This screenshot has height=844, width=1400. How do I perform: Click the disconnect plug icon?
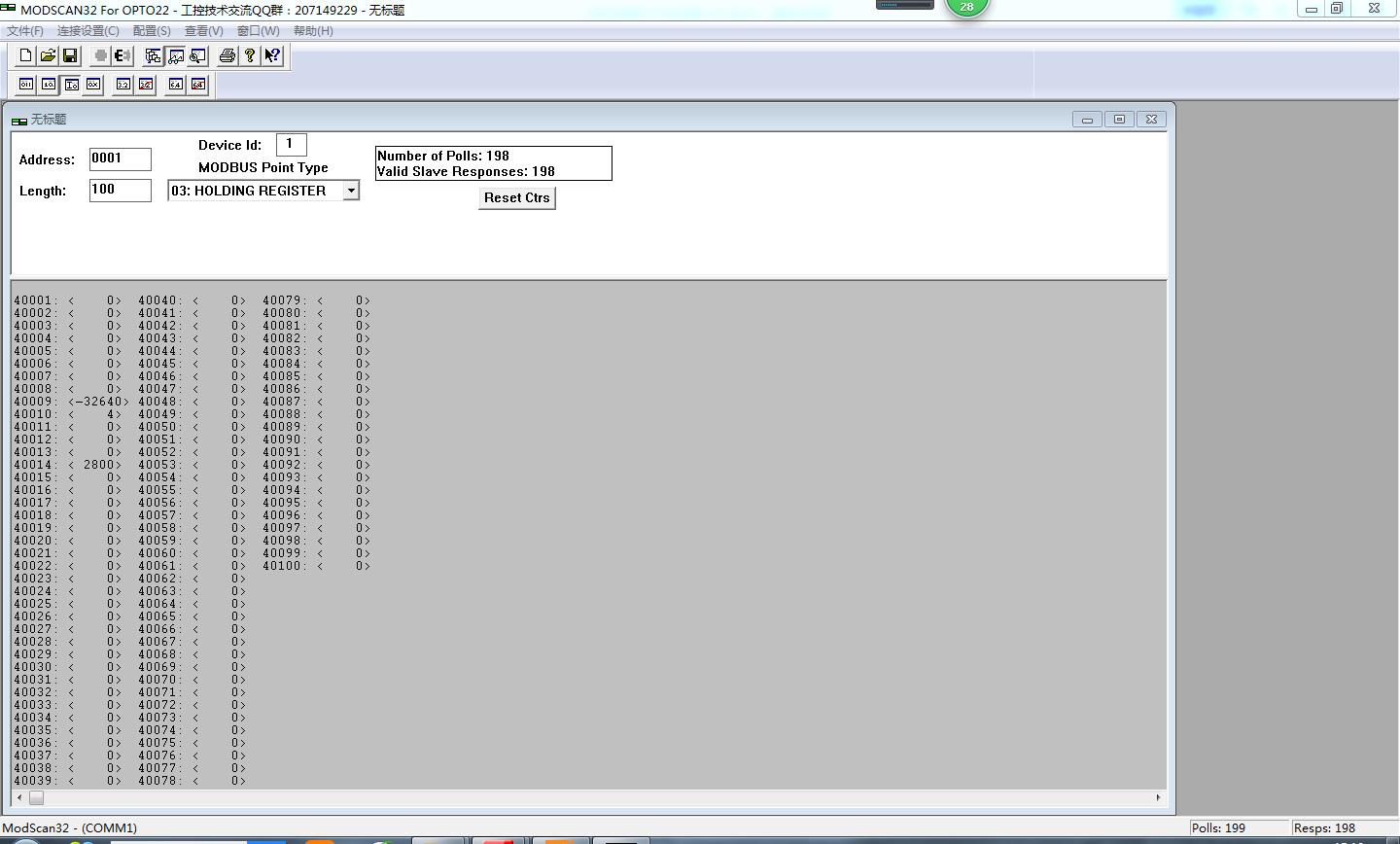pos(122,55)
